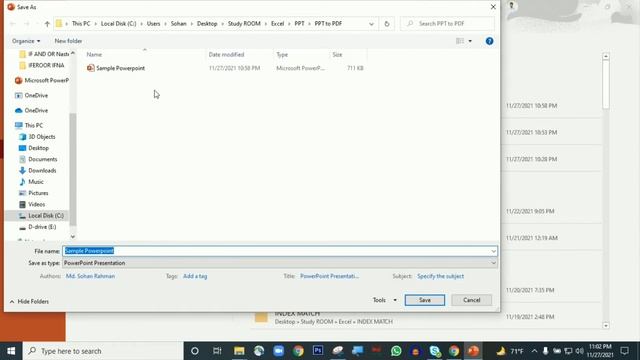Open the Save as type dropdown
This screenshot has width=640, height=360.
(280, 263)
